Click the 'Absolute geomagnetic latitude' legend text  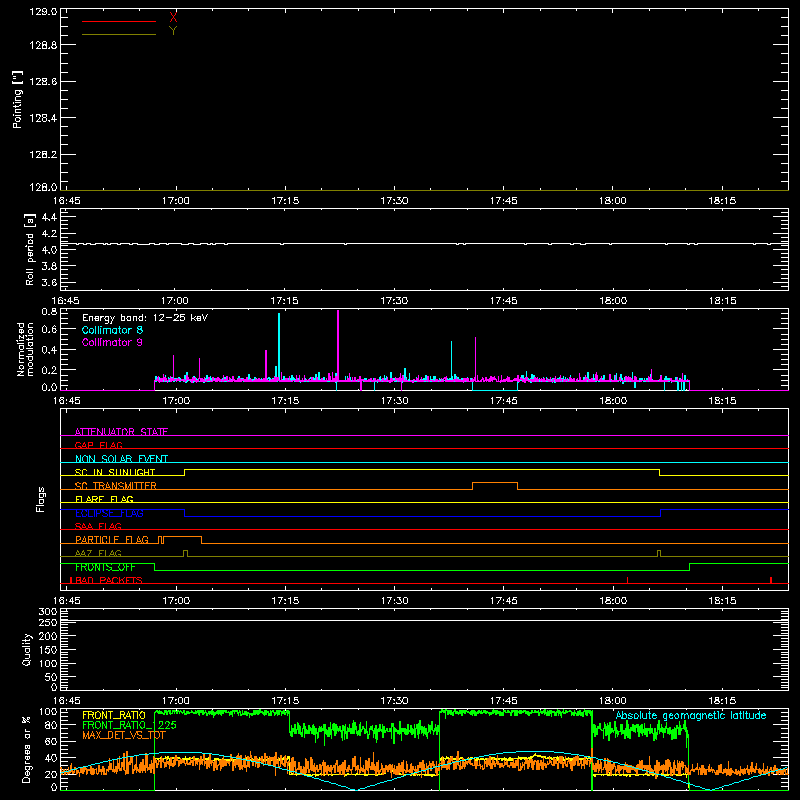click(691, 715)
